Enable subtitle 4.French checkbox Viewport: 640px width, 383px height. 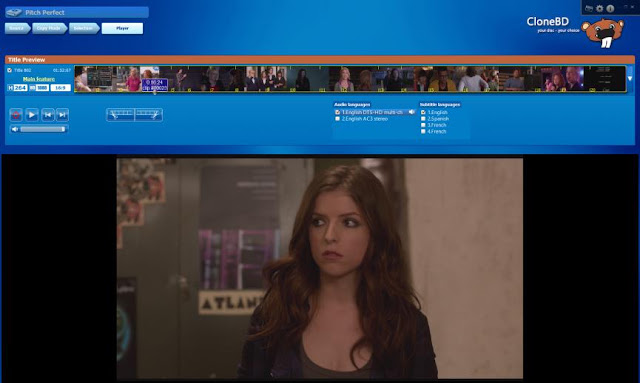click(423, 131)
